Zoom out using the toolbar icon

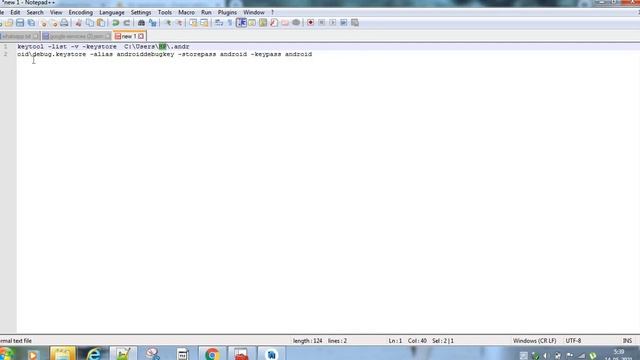point(179,23)
